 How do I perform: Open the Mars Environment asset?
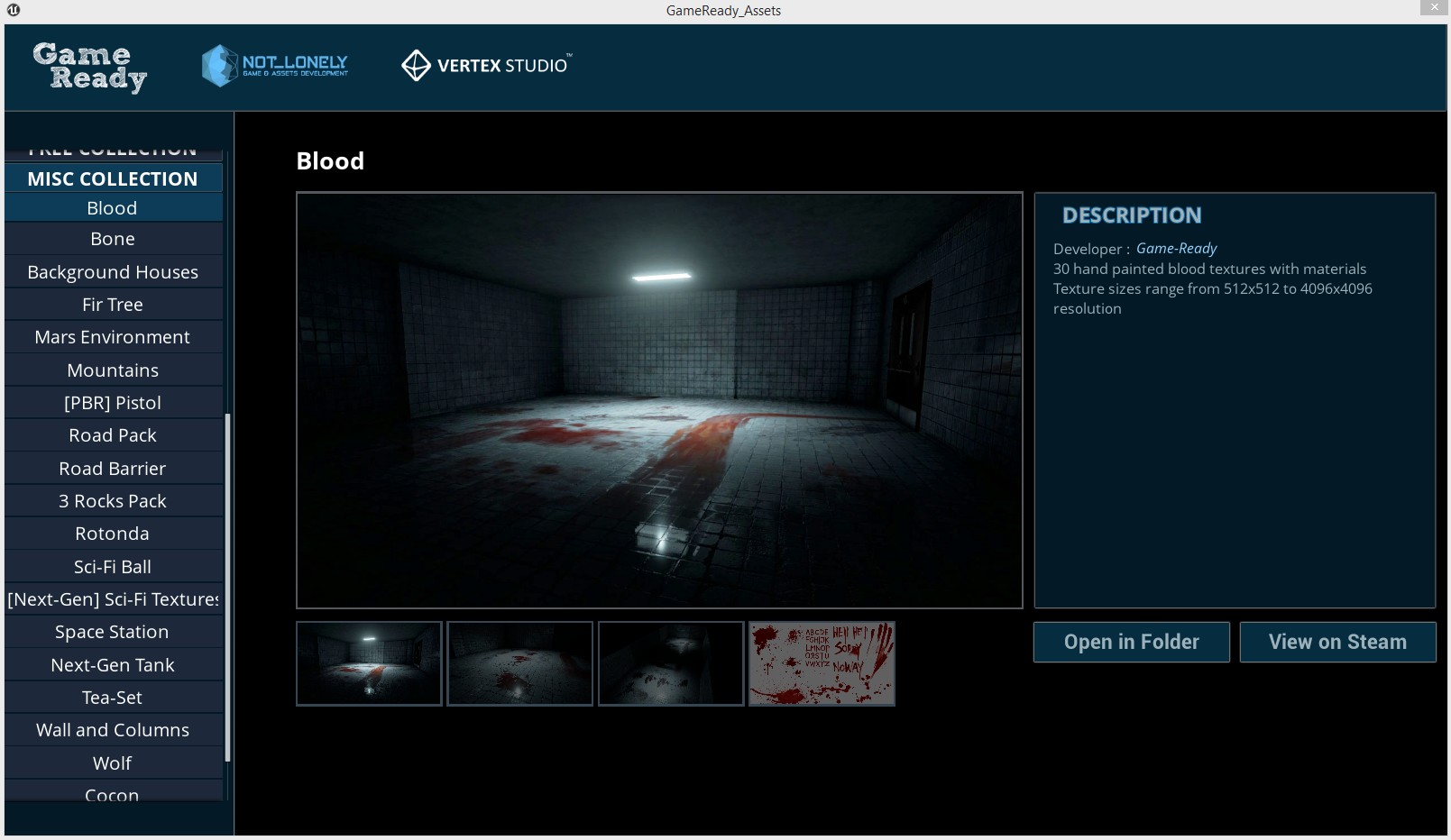pos(113,336)
